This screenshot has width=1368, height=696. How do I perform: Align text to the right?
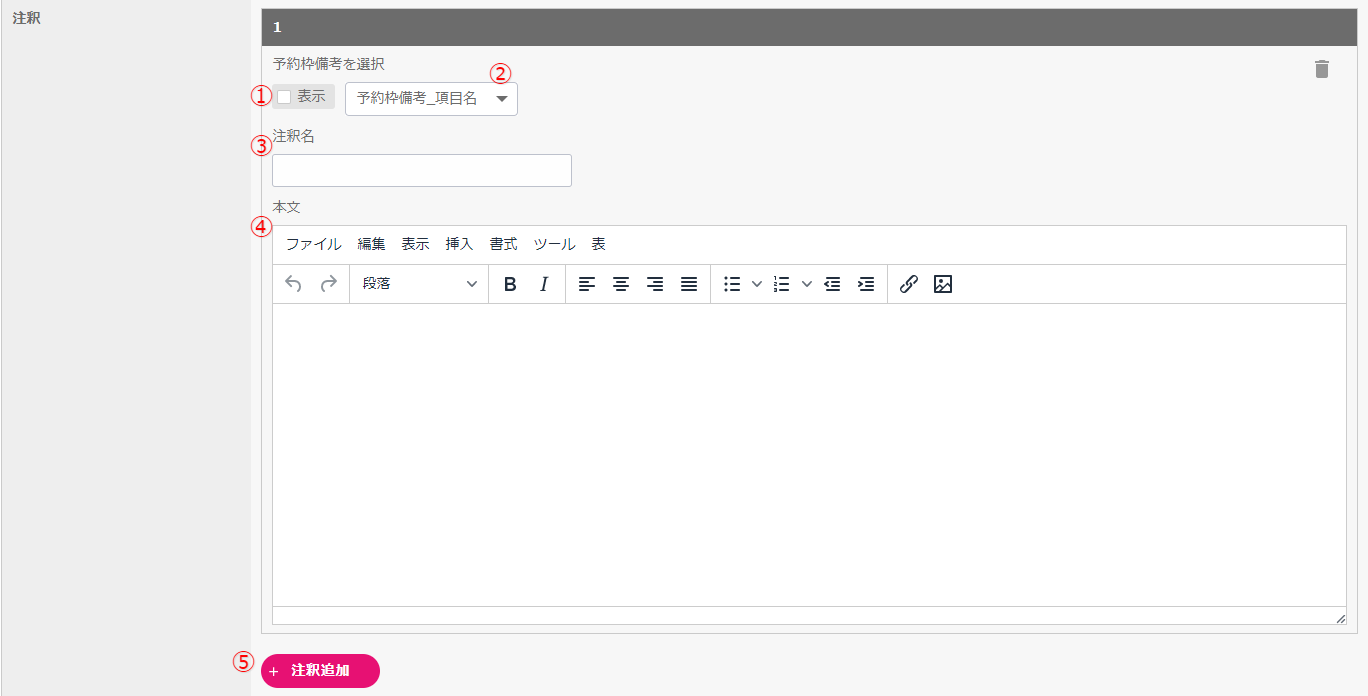655,284
